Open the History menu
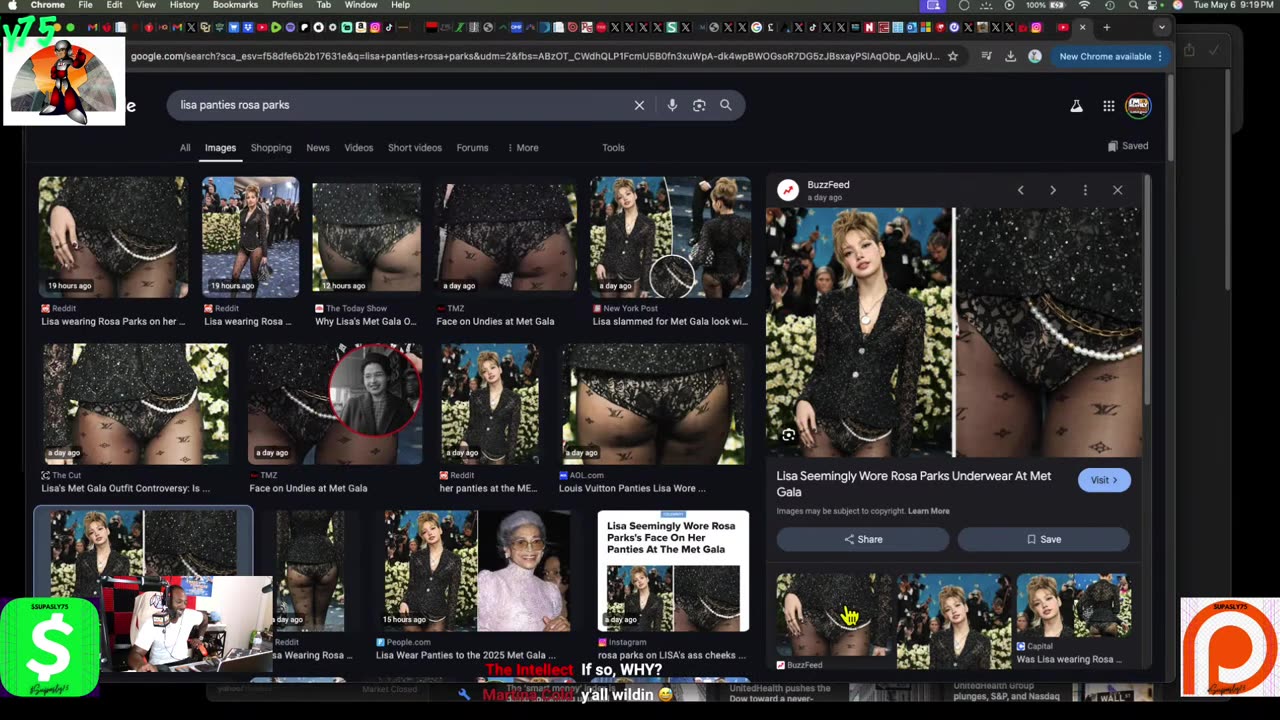Image resolution: width=1280 pixels, height=720 pixels. click(x=184, y=5)
